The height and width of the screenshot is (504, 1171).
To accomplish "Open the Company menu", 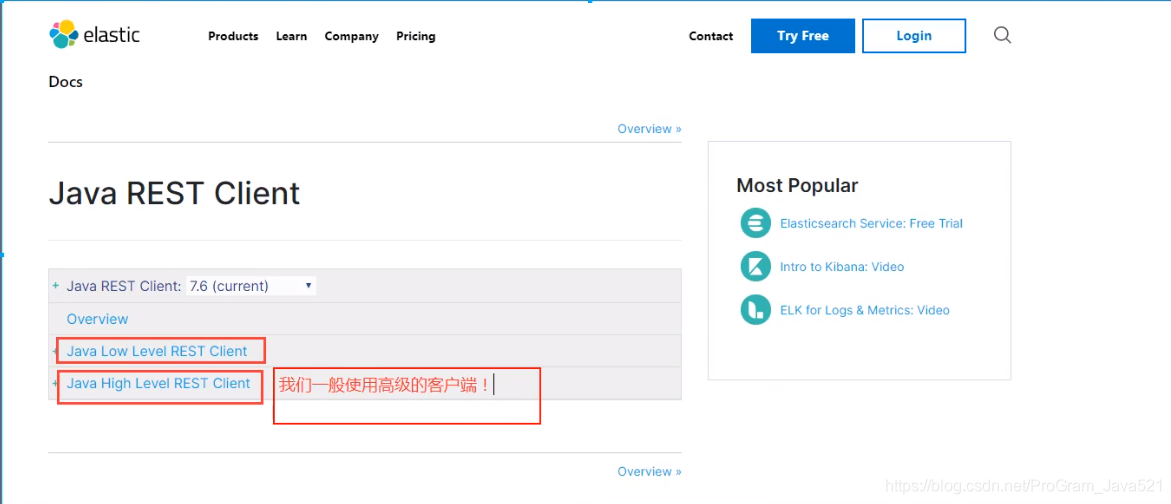I will click(351, 36).
